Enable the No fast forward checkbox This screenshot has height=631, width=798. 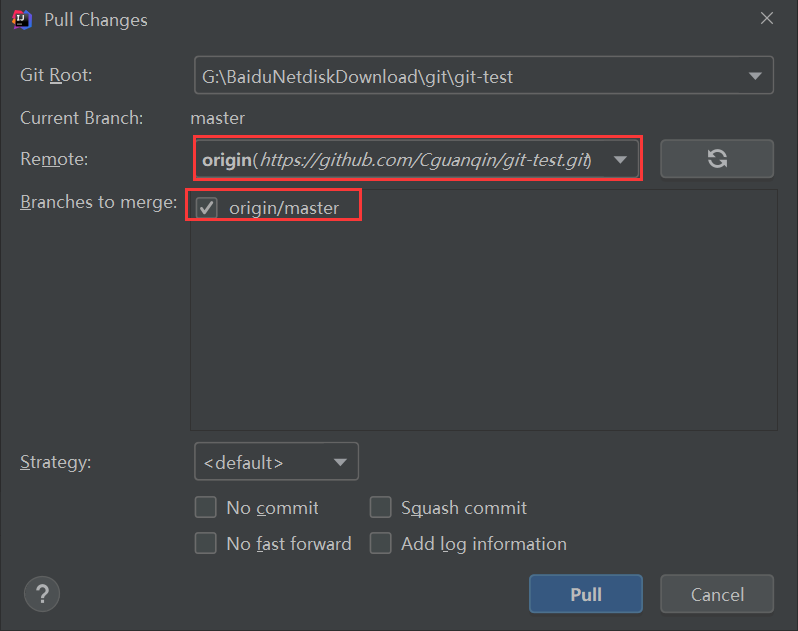(206, 544)
